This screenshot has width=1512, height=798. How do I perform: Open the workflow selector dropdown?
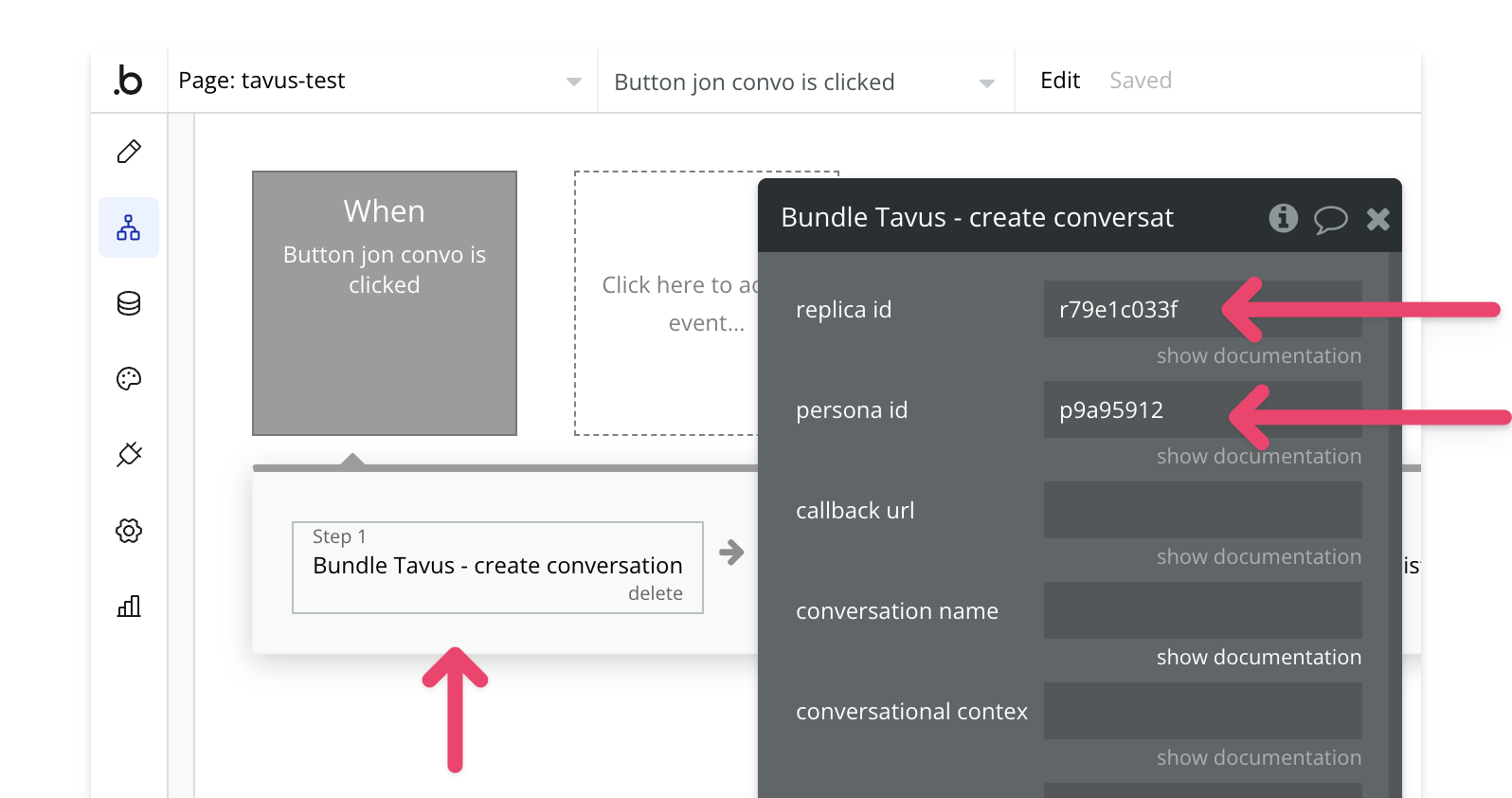tap(805, 82)
